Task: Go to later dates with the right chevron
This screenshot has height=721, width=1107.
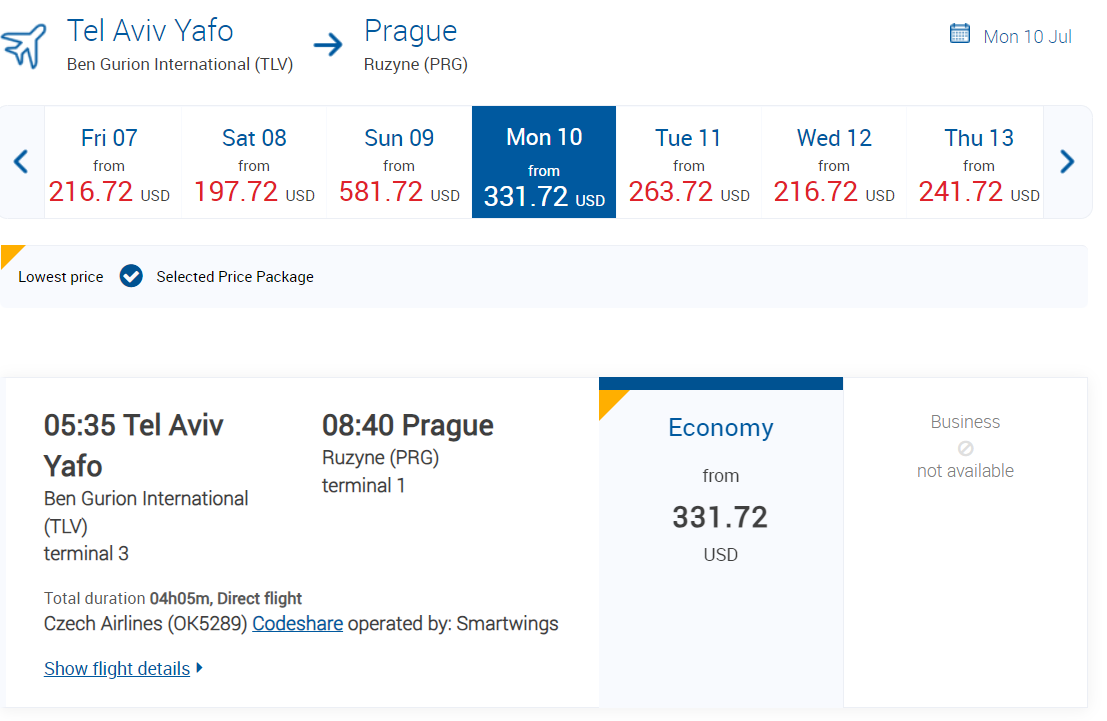Action: [1067, 161]
